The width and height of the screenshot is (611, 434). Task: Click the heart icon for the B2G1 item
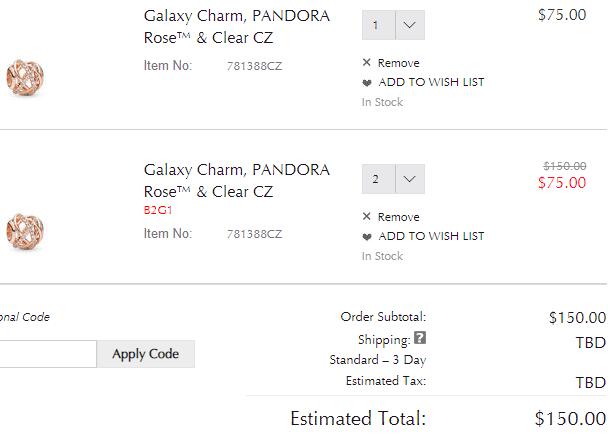click(367, 237)
